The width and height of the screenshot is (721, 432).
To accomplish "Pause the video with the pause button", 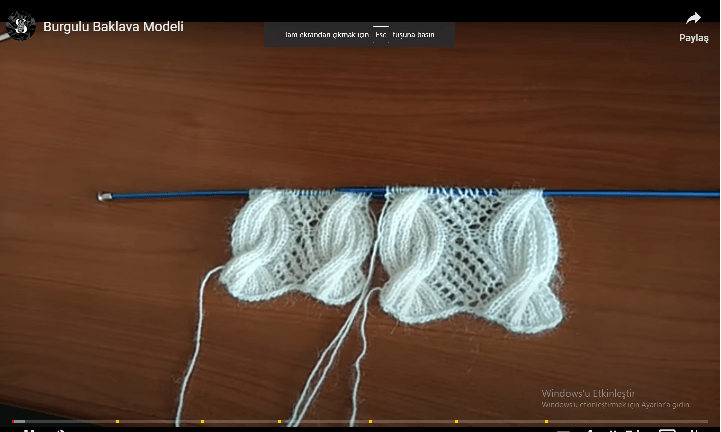I will click(29, 430).
